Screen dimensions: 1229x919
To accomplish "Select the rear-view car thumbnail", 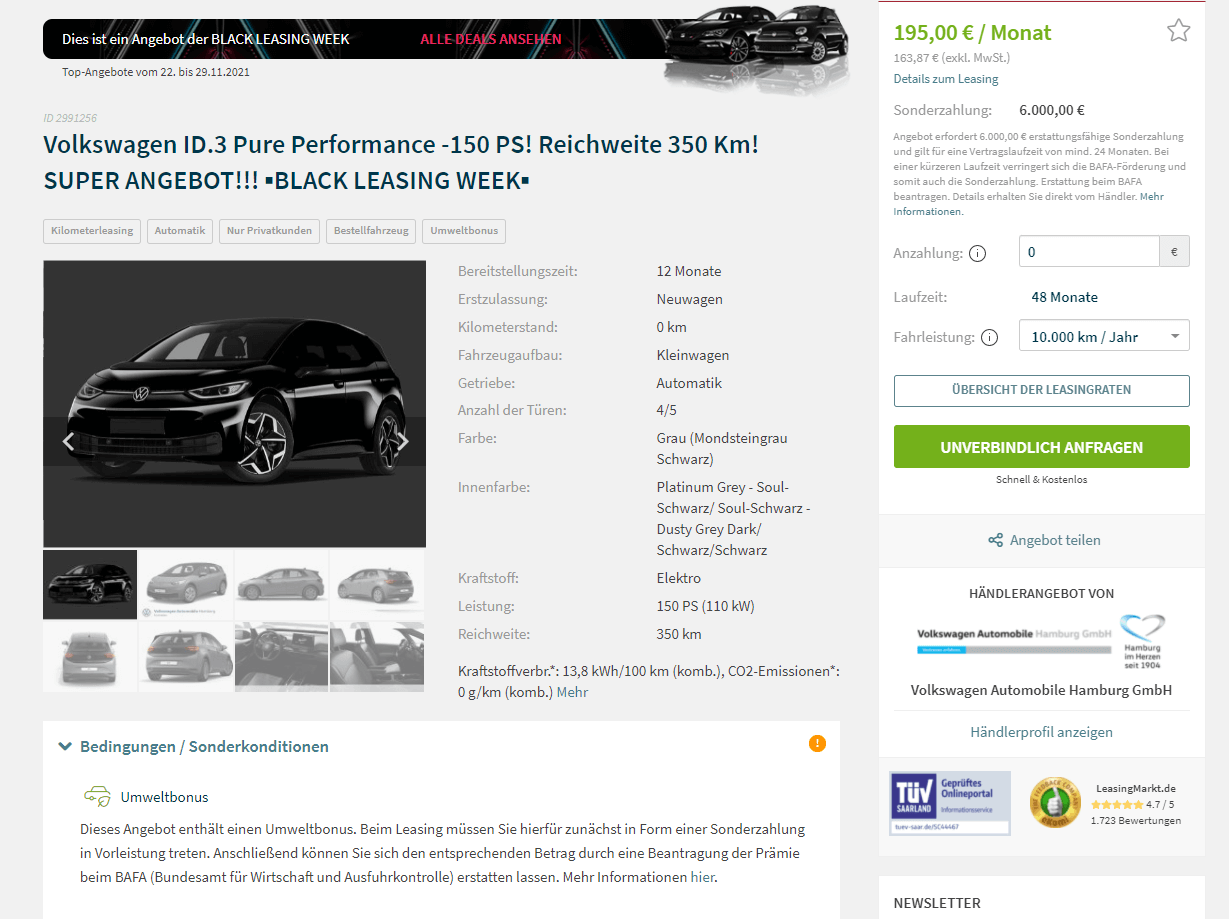I will coord(90,656).
